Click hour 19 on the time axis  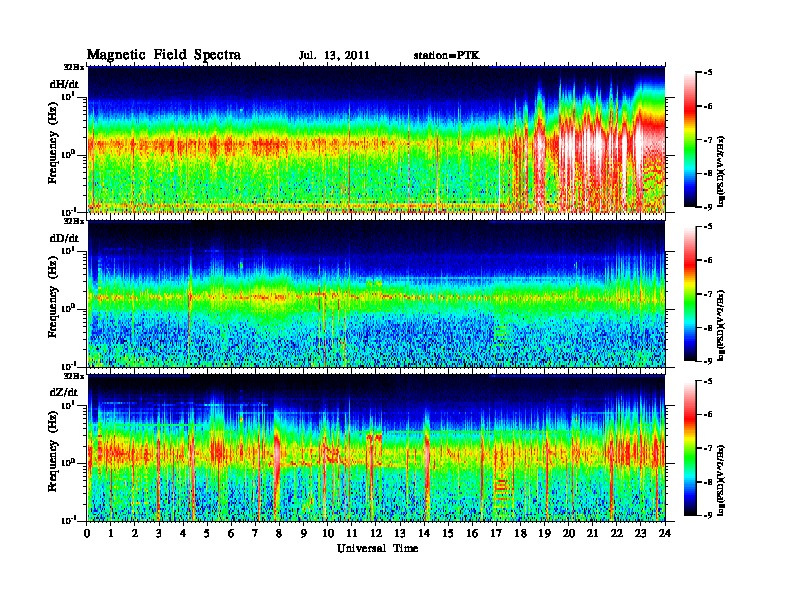(544, 534)
